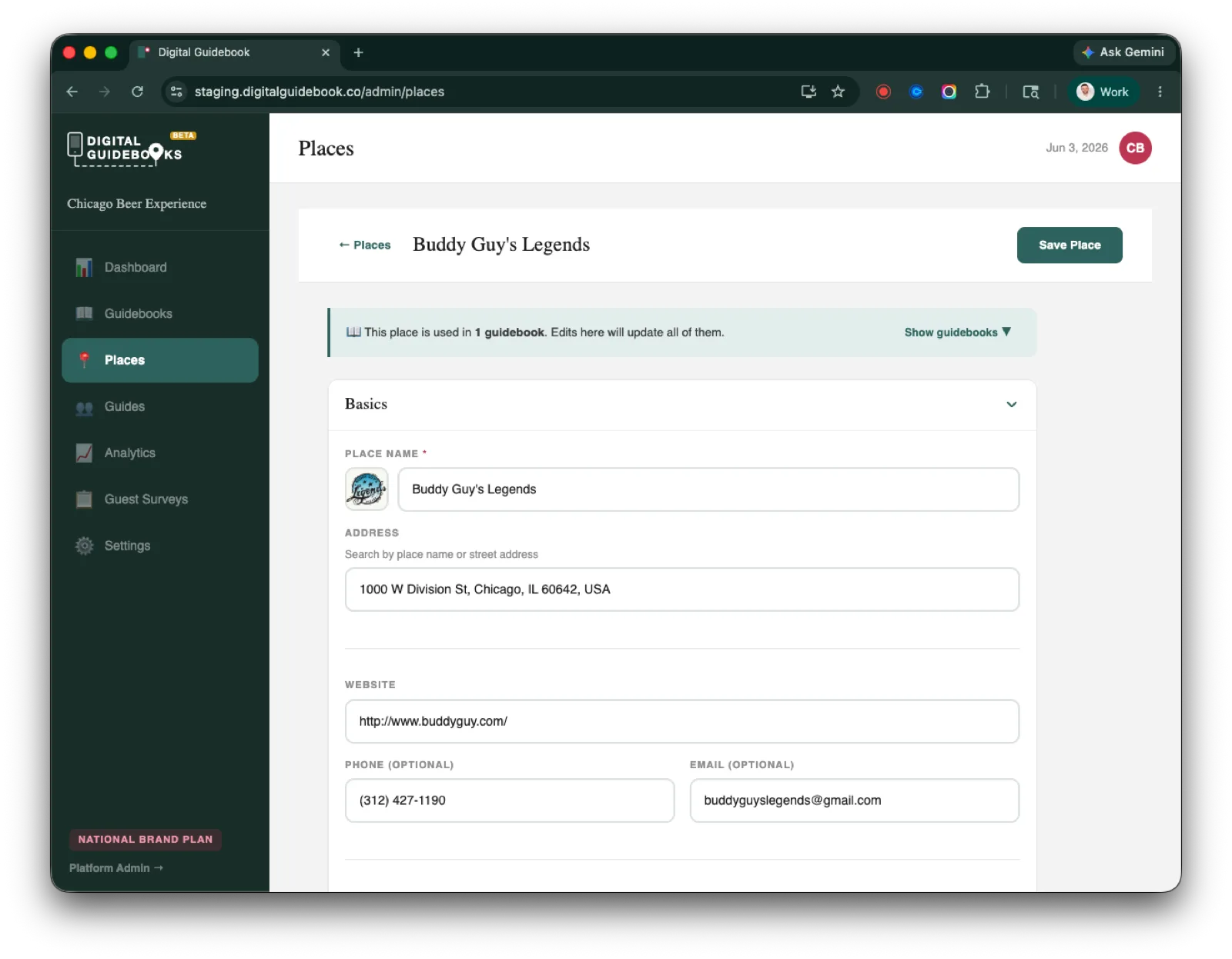Click the Ask Gemini button

(1123, 52)
